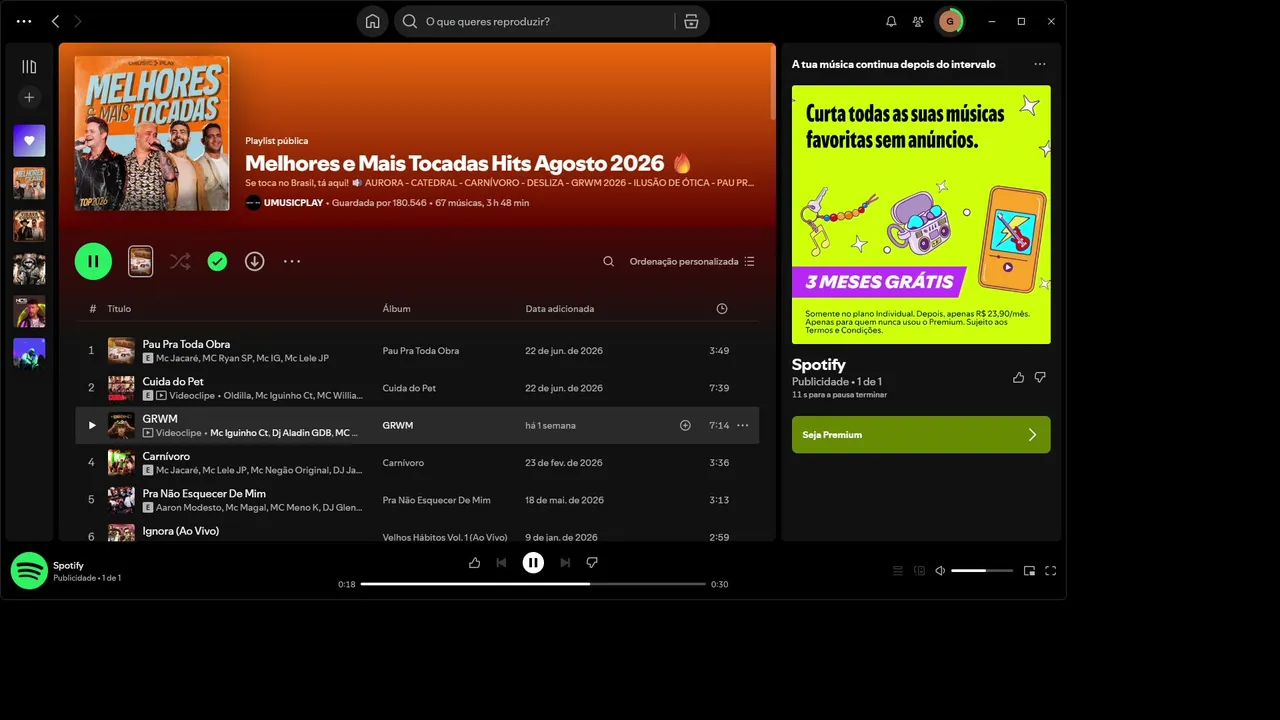Open more options for the playlist
This screenshot has height=720, width=1280.
tap(292, 261)
